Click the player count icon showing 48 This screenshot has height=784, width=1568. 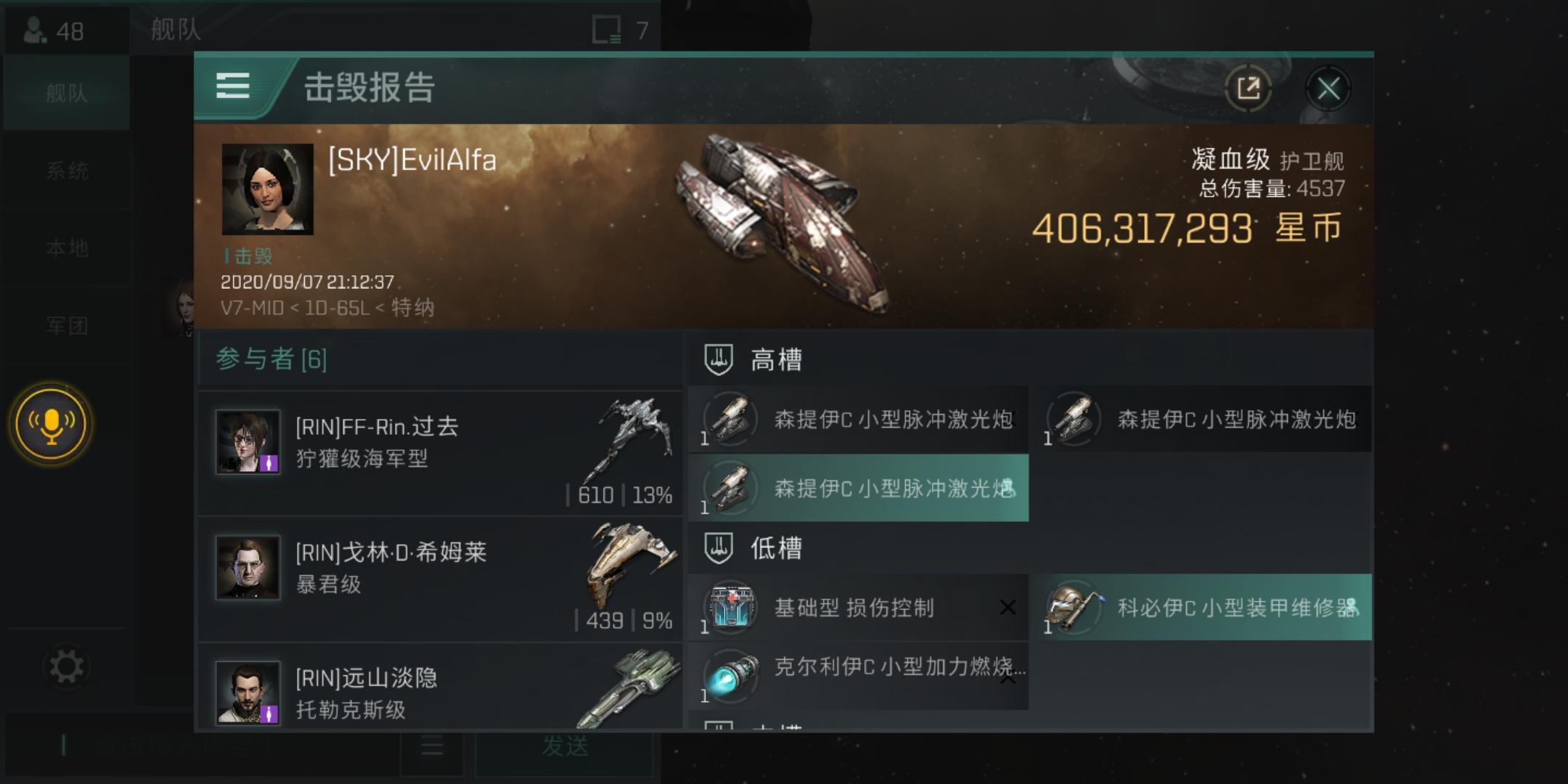pos(54,30)
